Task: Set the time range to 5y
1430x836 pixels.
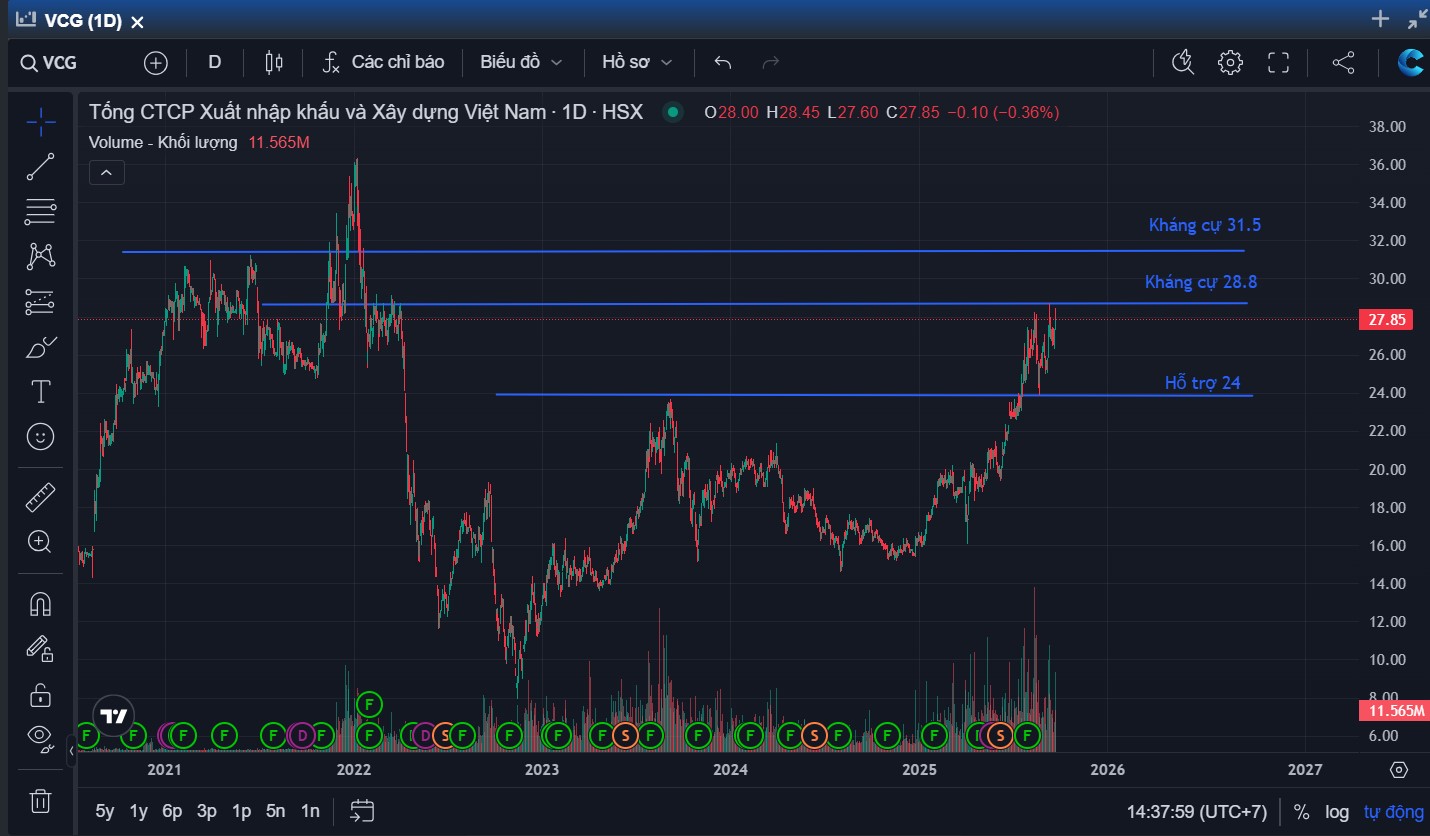Action: point(105,811)
